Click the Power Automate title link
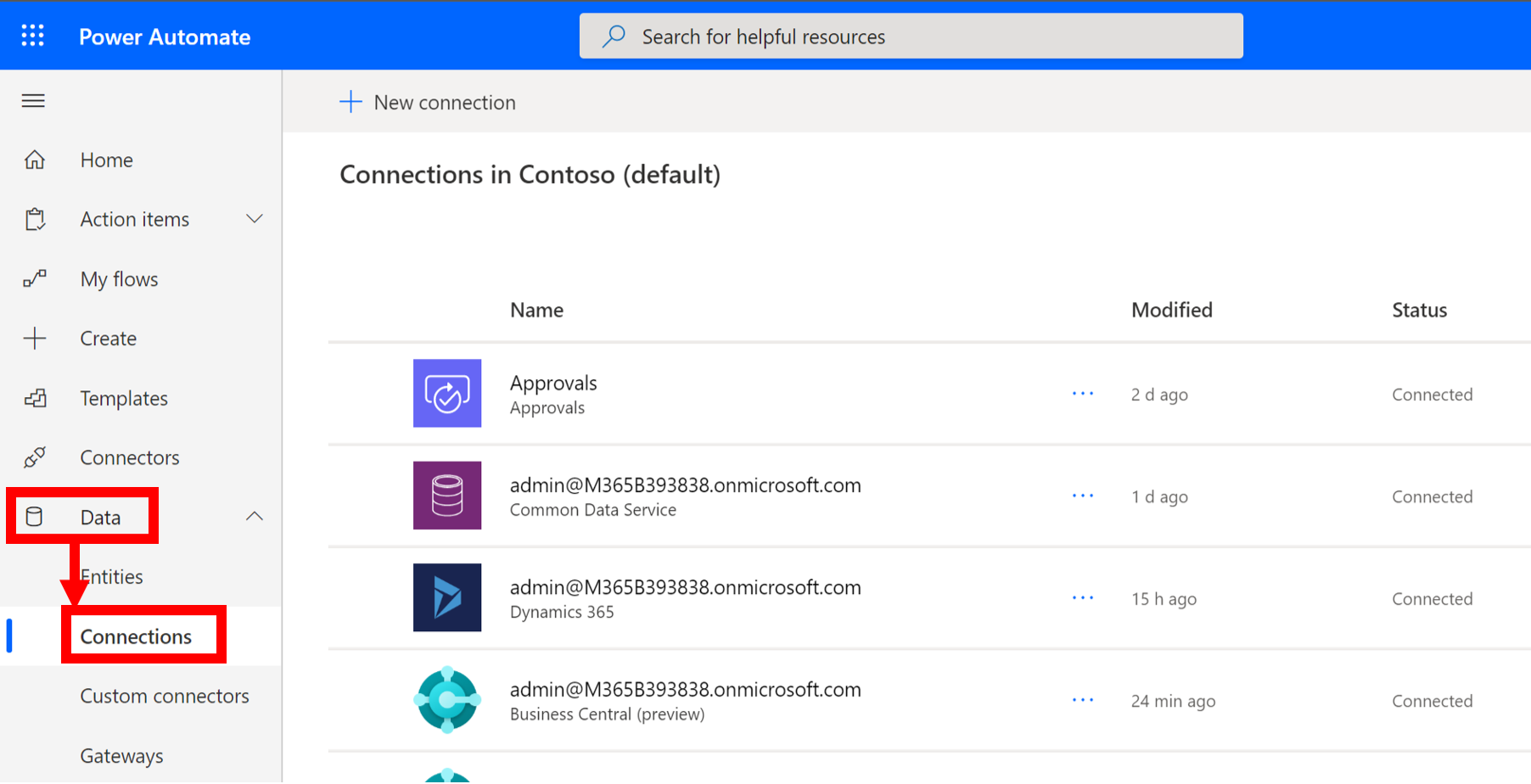Viewport: 1531px width, 784px height. (x=165, y=36)
